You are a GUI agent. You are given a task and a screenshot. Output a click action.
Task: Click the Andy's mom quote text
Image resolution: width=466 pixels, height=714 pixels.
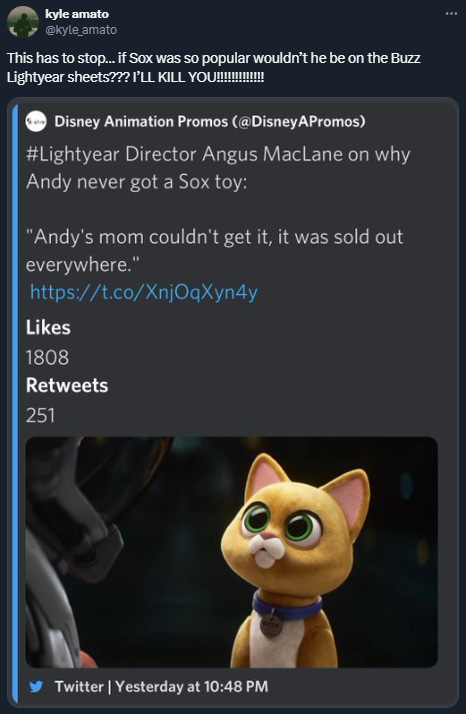coord(215,250)
